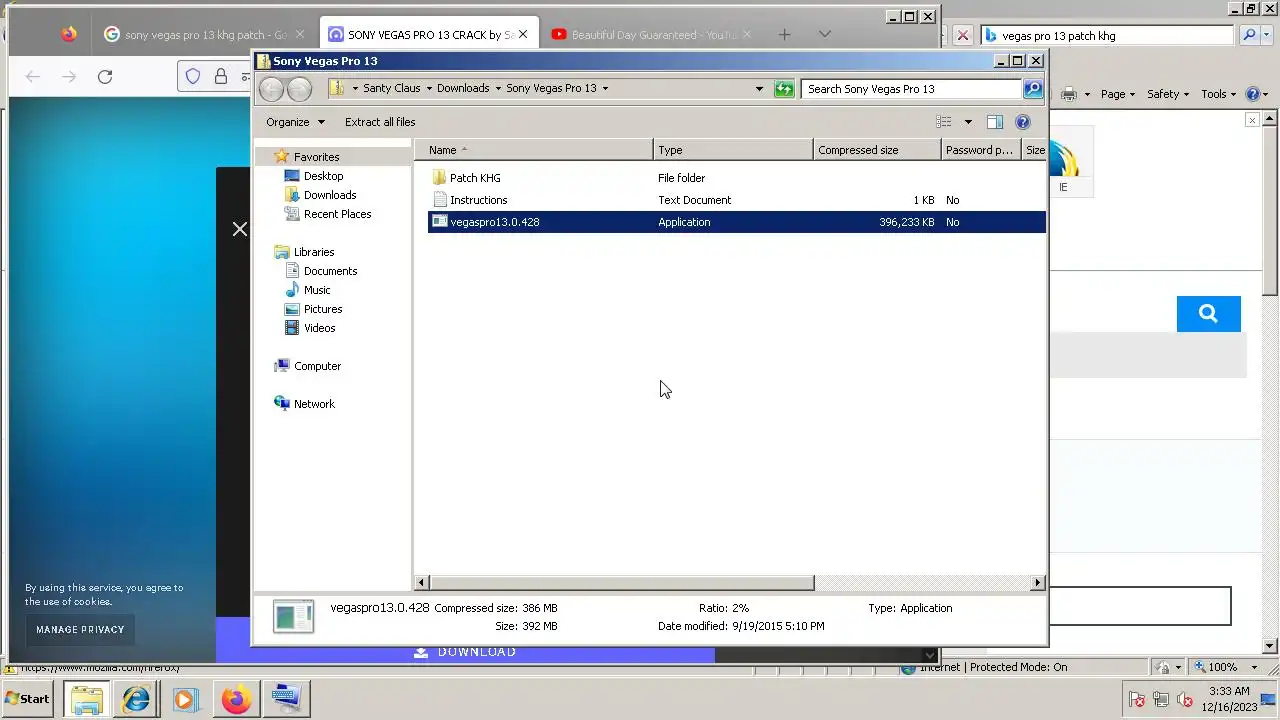The image size is (1280, 720).
Task: Stop loading button in Internet Explorer
Action: (x=962, y=35)
